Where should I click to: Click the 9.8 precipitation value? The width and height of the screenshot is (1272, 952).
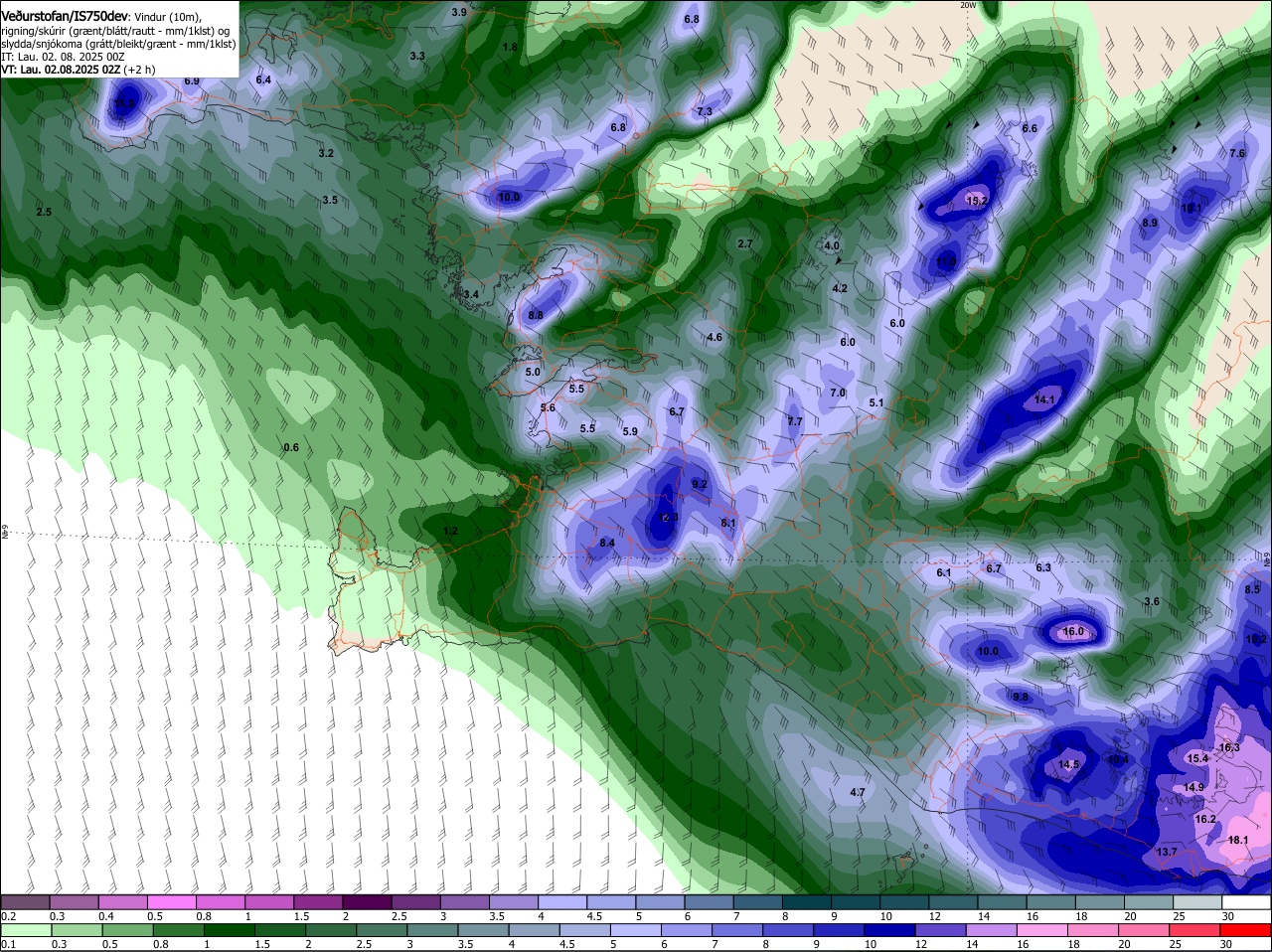click(x=1021, y=697)
